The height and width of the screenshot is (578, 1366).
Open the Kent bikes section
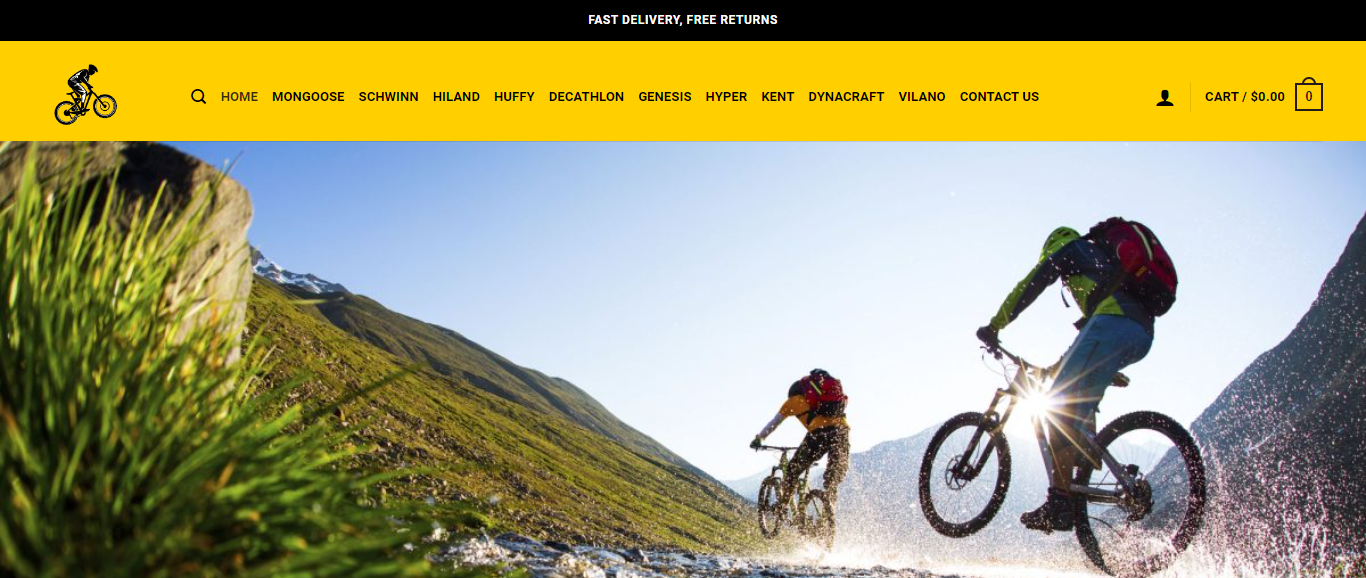(777, 97)
